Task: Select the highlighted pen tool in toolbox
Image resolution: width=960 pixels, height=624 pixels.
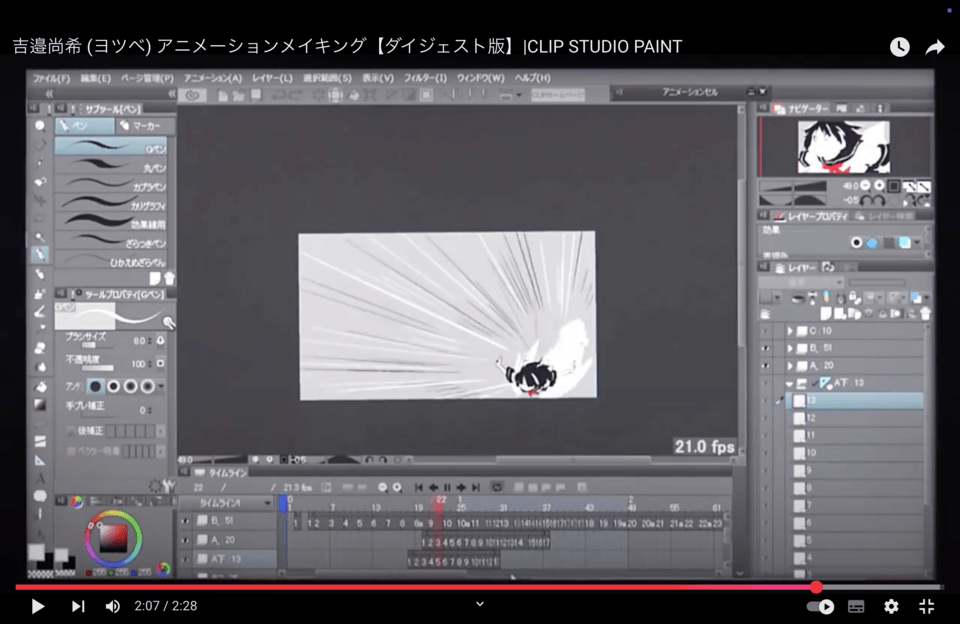Action: tap(40, 254)
